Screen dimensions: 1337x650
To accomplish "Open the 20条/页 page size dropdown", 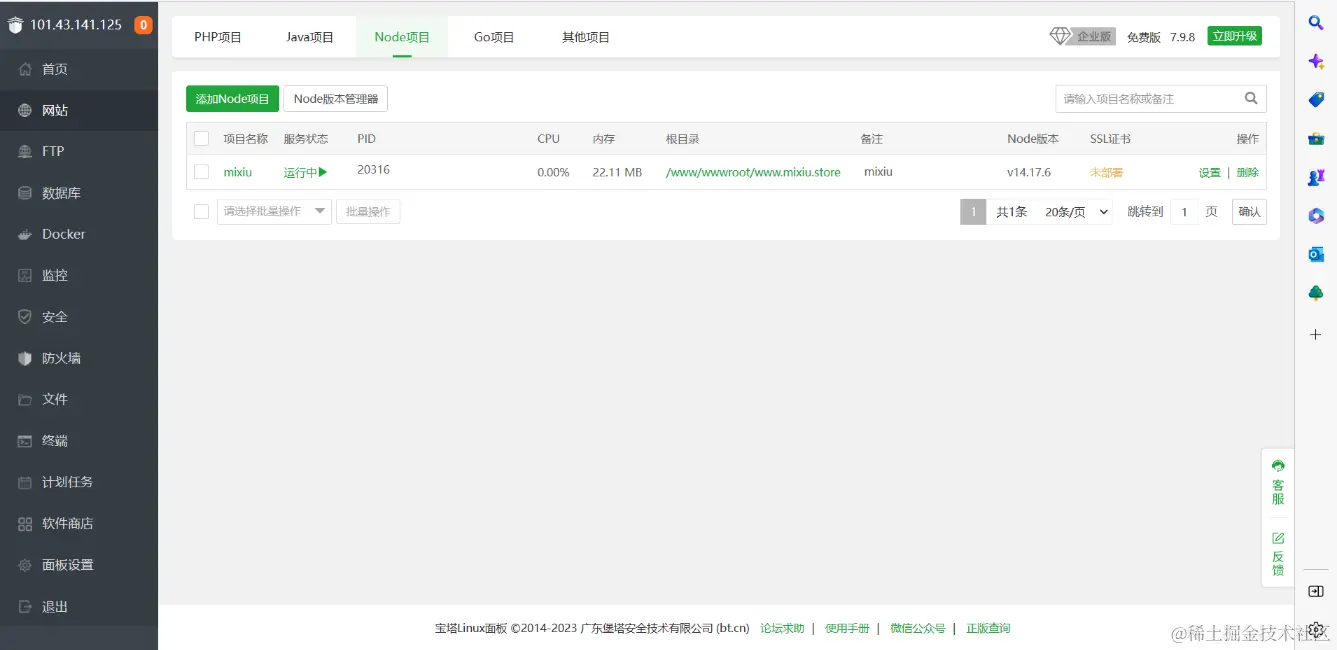I will pyautogui.click(x=1076, y=212).
